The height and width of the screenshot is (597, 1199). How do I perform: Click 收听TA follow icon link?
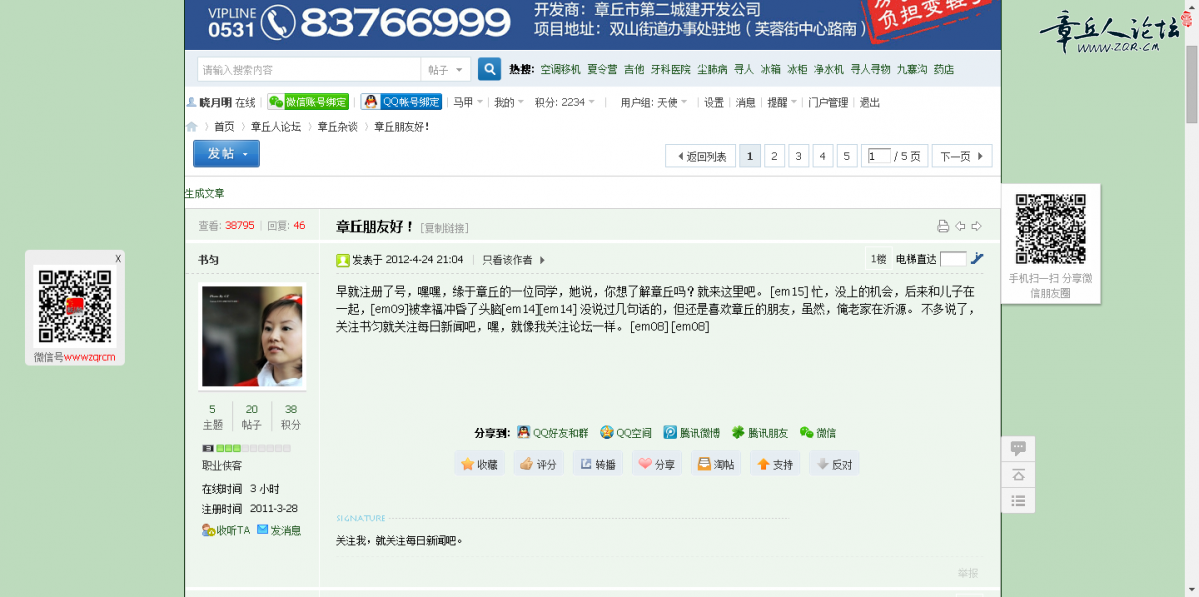(x=226, y=530)
